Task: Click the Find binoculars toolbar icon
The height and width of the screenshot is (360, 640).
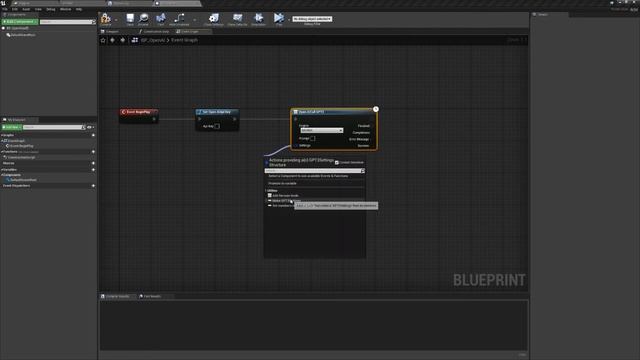Action: point(161,18)
